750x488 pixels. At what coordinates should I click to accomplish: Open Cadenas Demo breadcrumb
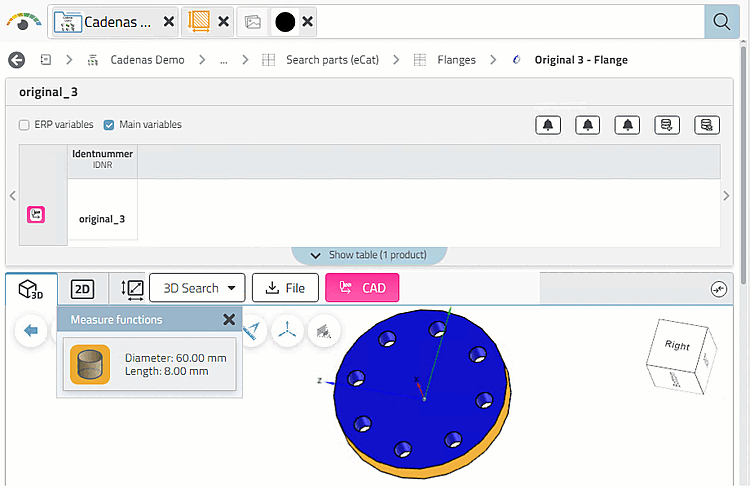pyautogui.click(x=147, y=60)
